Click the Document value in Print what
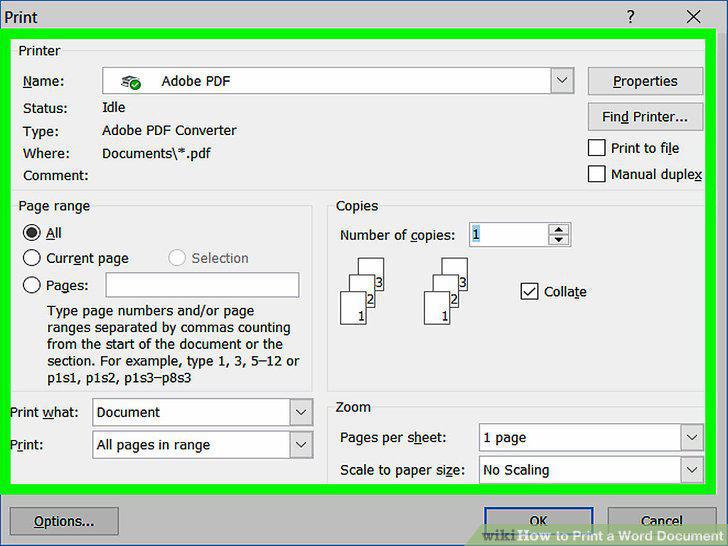This screenshot has width=728, height=546. 191,412
